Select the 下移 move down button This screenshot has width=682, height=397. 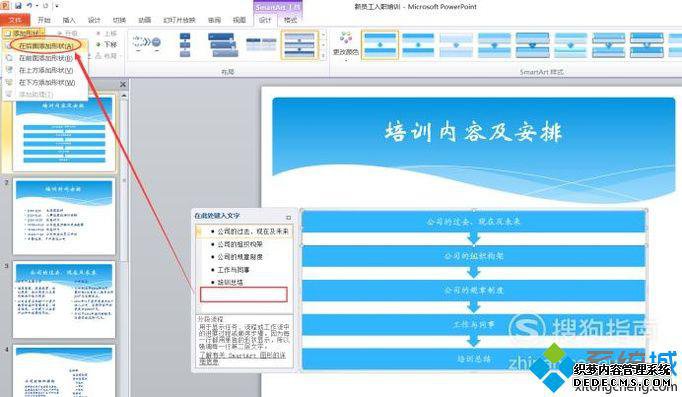pyautogui.click(x=107, y=44)
